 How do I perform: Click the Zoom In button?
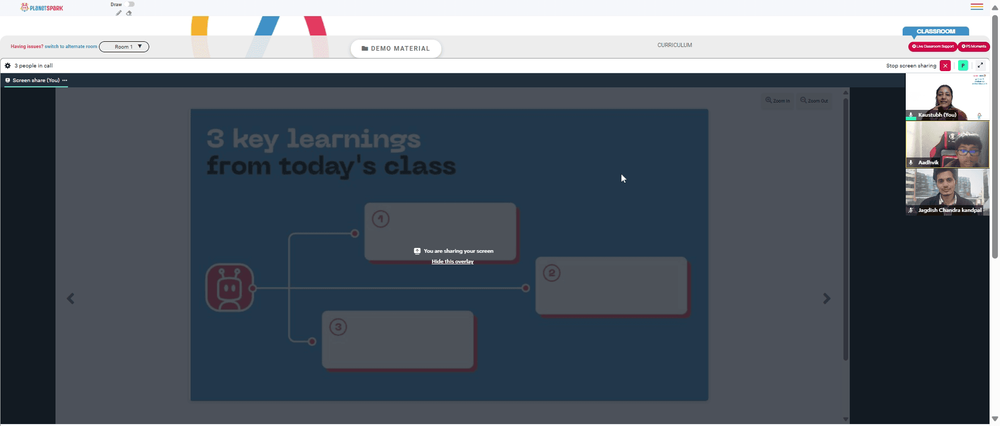click(x=777, y=101)
